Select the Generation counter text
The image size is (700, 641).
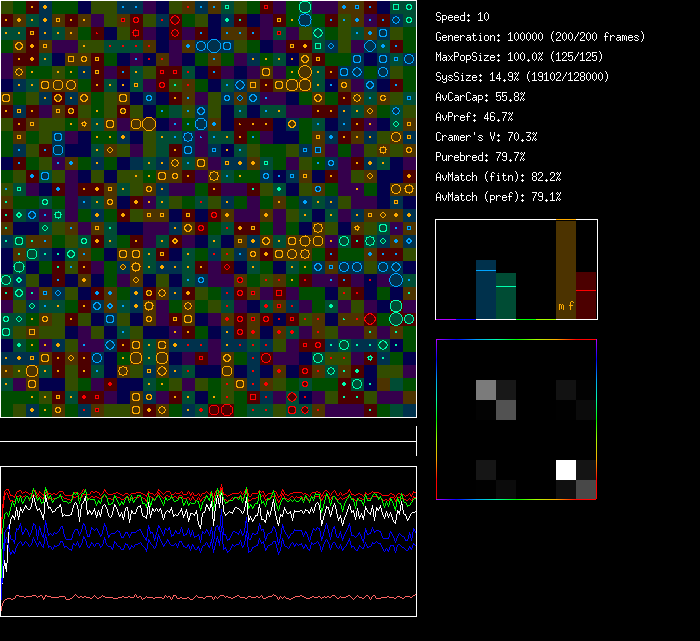(540, 37)
